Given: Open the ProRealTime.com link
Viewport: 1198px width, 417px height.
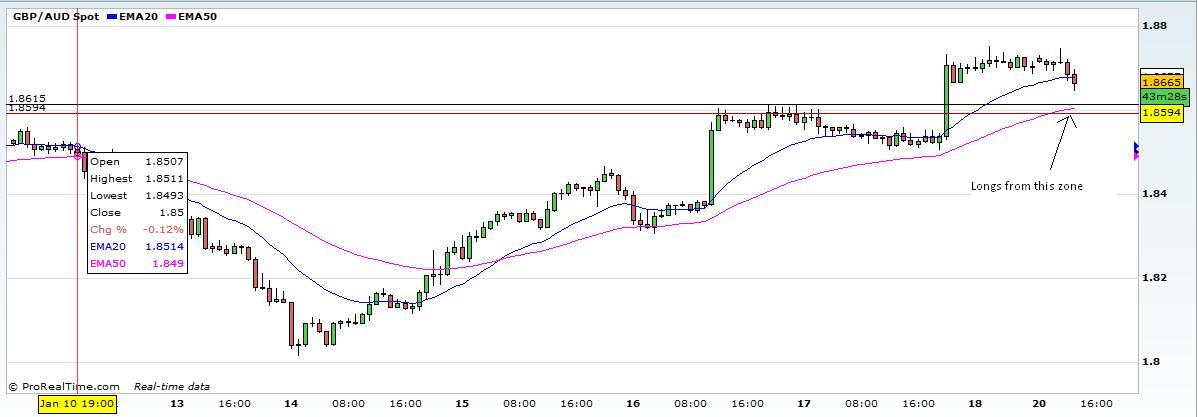Looking at the screenshot, I should (69, 386).
